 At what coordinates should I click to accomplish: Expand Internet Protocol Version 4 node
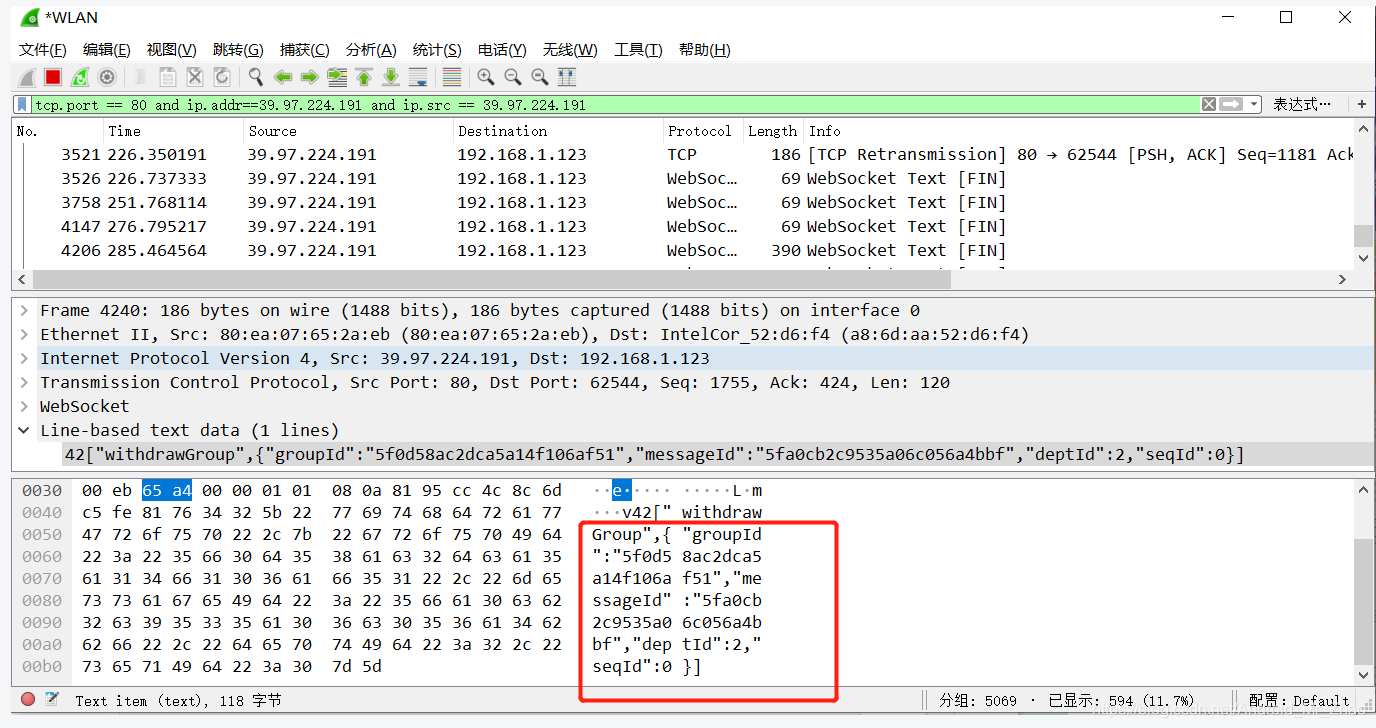(x=24, y=359)
